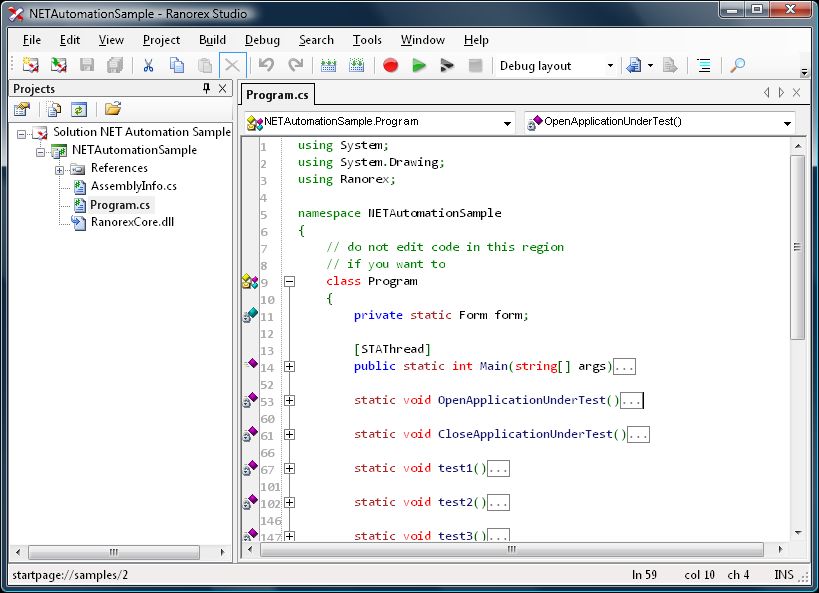Open the Tools menu
Screen dimensions: 819x593
coord(367,40)
